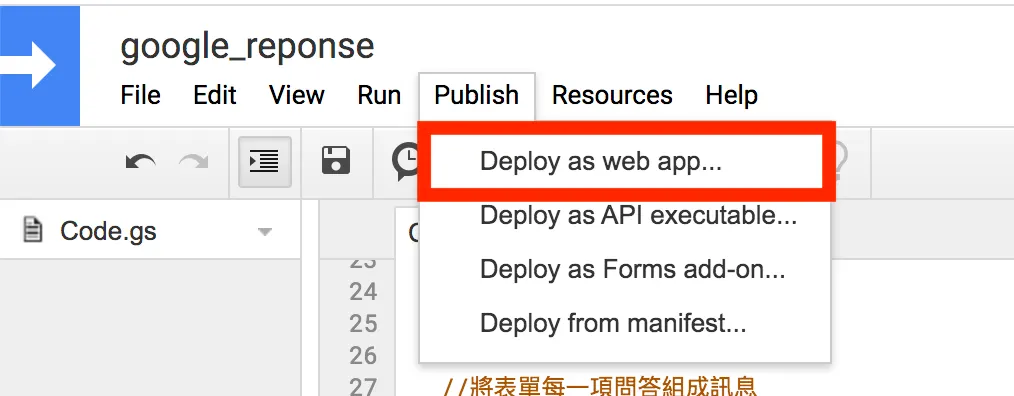Open the triggers clock icon
The width and height of the screenshot is (1014, 396).
point(406,162)
